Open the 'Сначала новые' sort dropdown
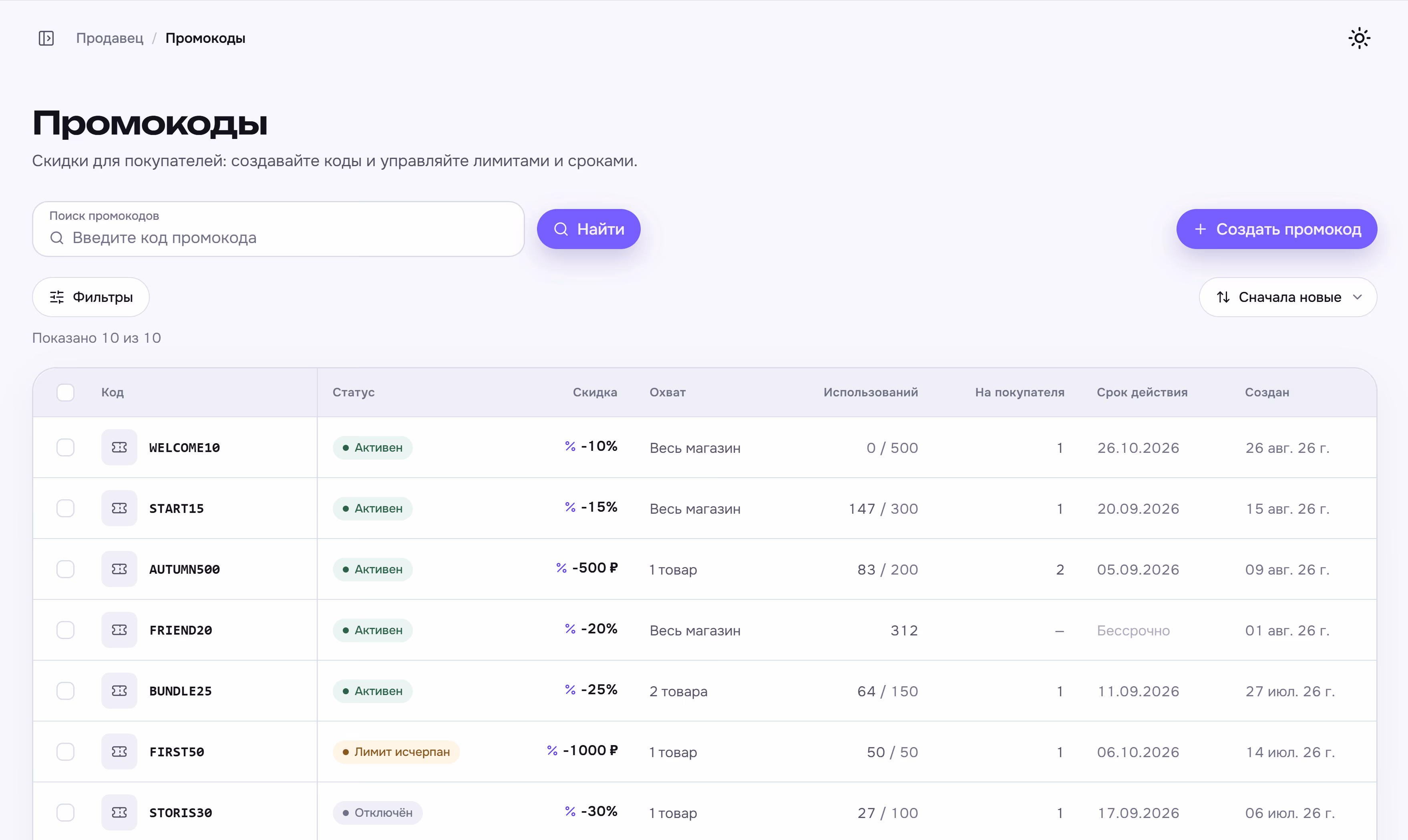 click(1287, 297)
